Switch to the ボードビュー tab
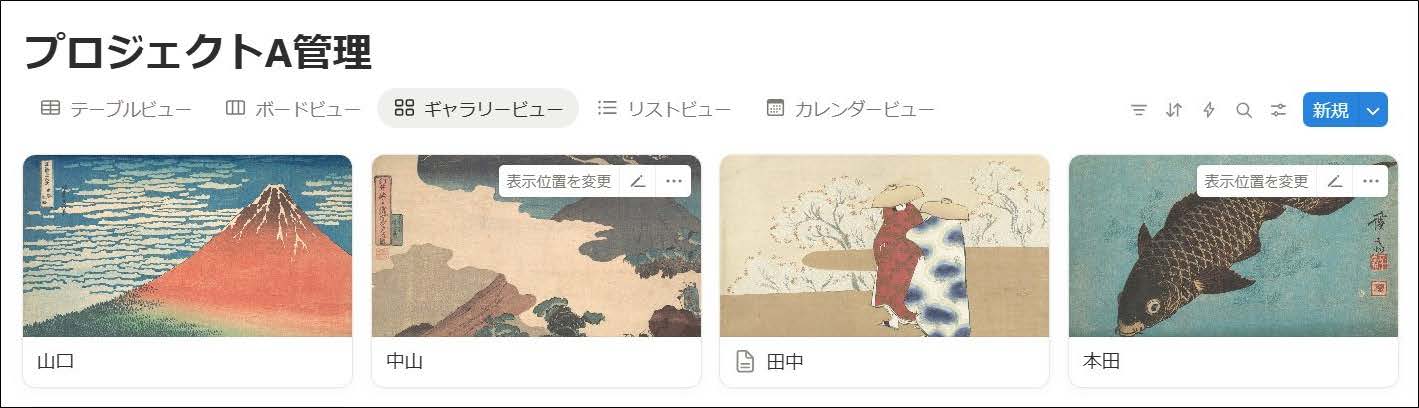Image resolution: width=1419 pixels, height=408 pixels. point(293,109)
